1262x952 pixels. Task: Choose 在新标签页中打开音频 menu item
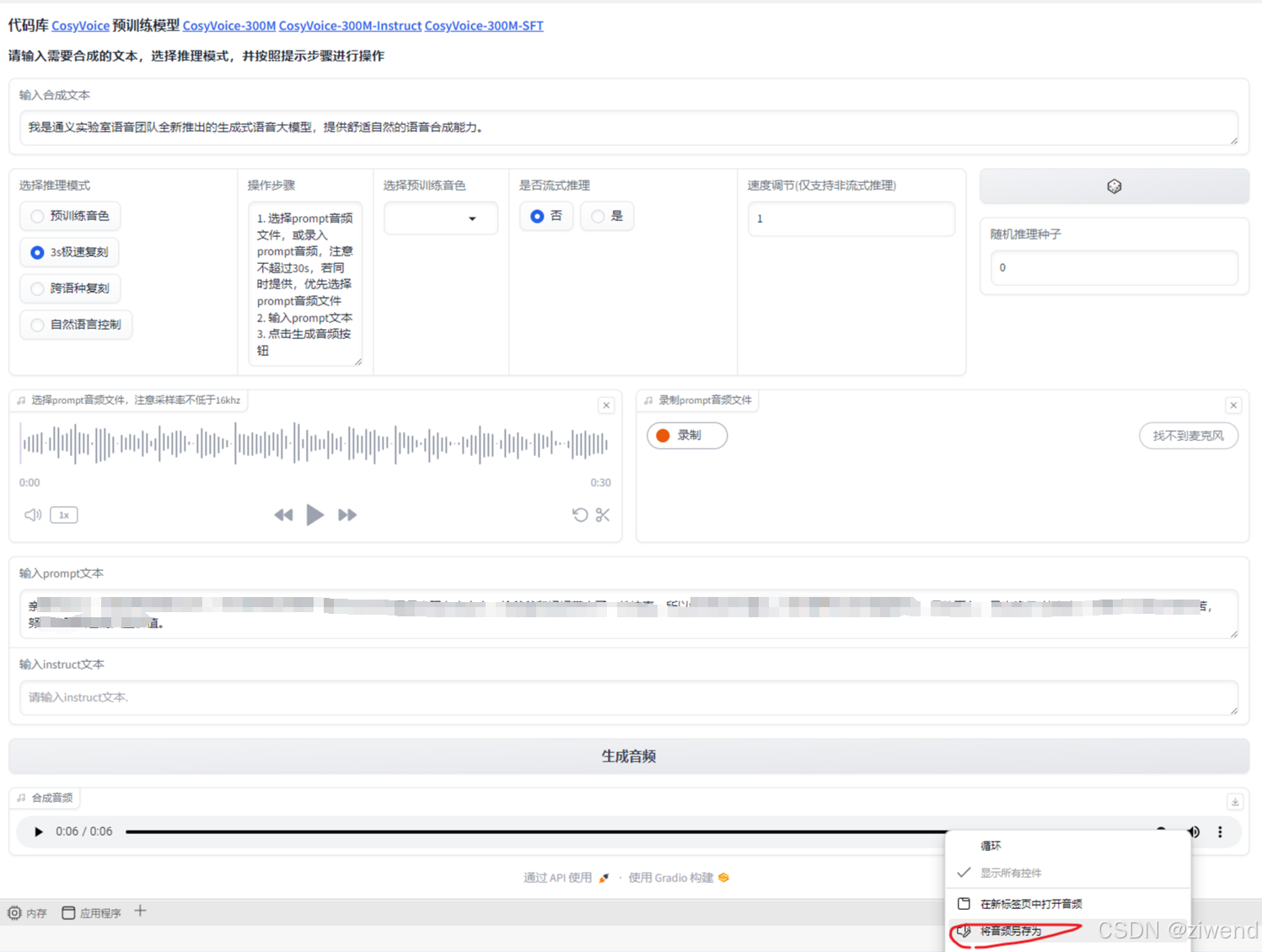point(1068,904)
